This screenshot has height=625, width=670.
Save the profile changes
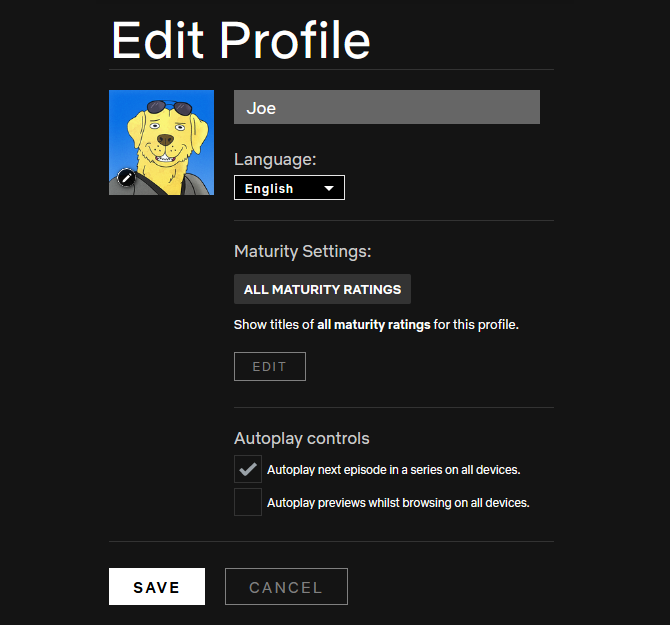157,587
